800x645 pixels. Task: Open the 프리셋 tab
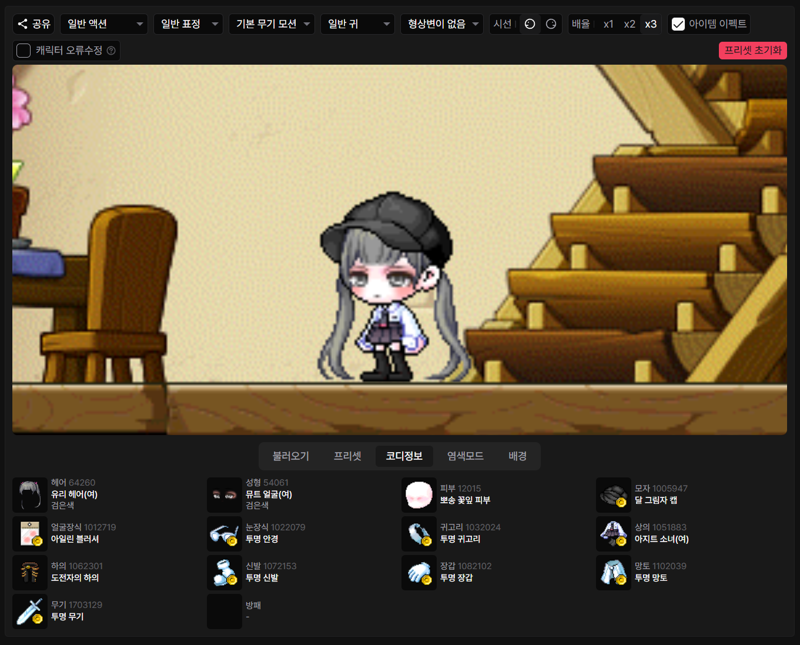coord(347,456)
